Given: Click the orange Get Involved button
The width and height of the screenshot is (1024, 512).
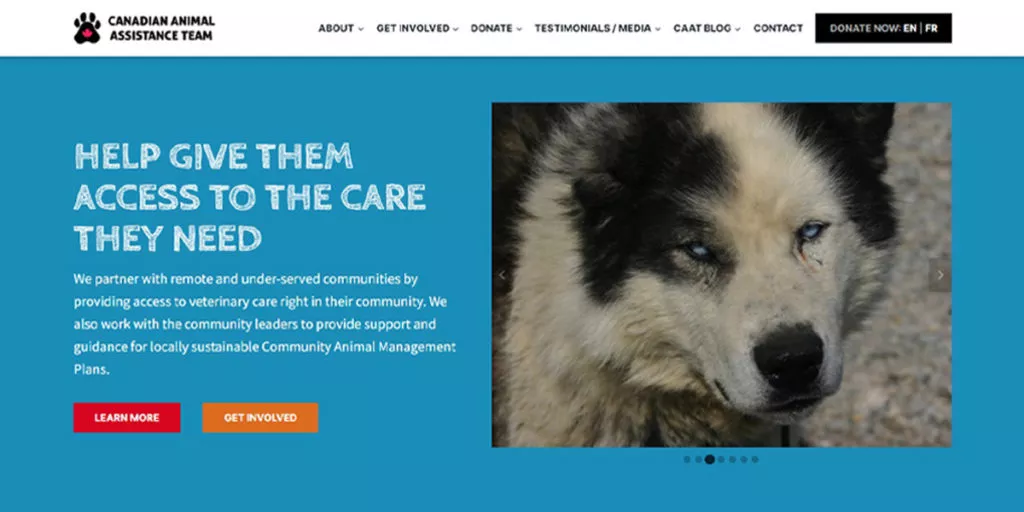Looking at the screenshot, I should (260, 417).
